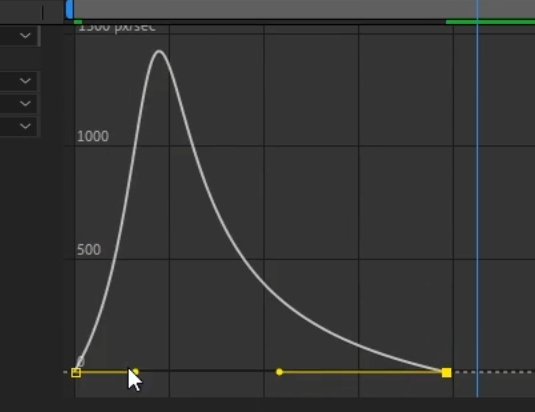This screenshot has height=412, width=535.
Task: Select the hollow yellow start keyframe square
Action: point(76,372)
